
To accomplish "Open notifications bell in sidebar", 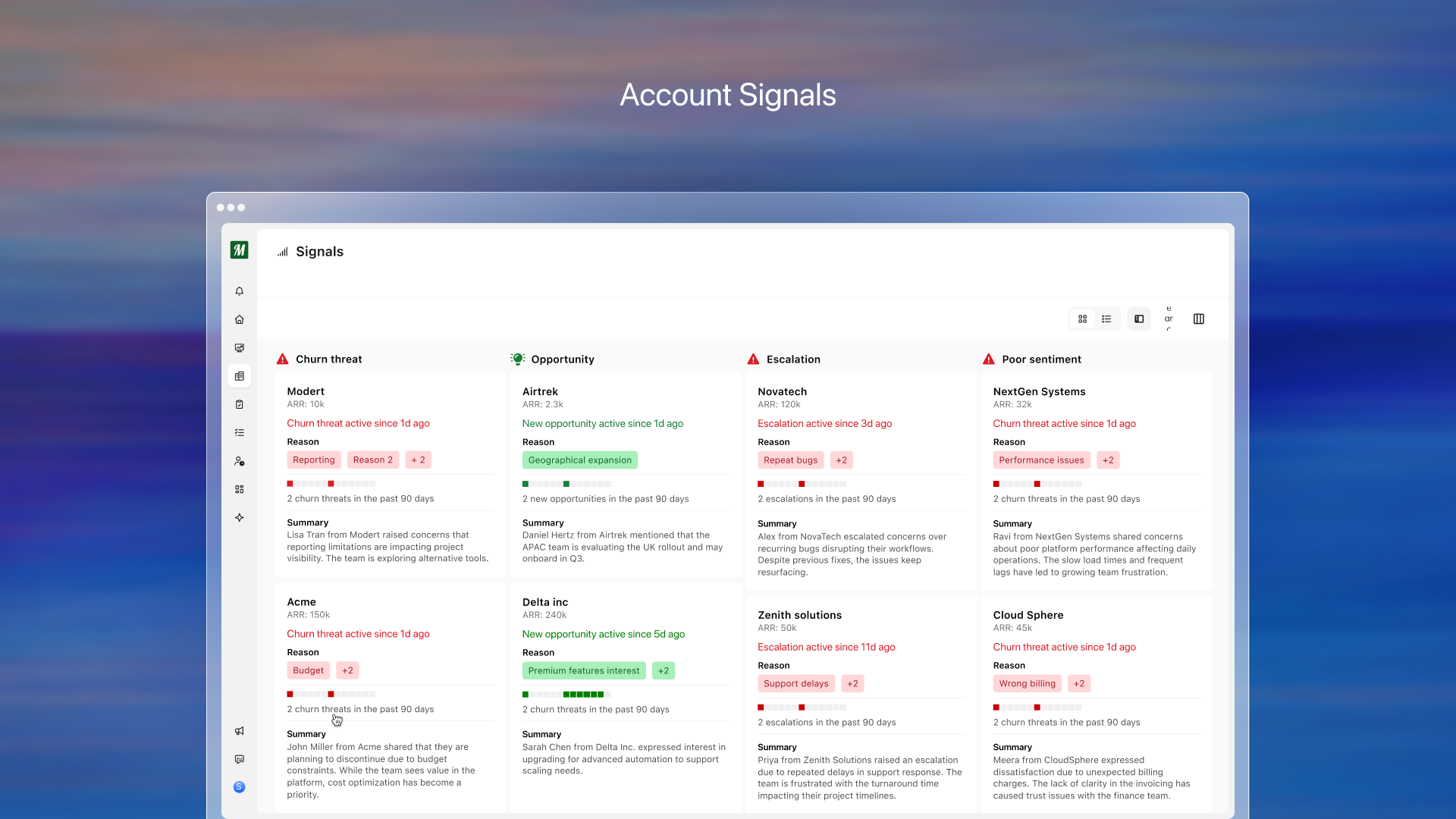I will (239, 291).
